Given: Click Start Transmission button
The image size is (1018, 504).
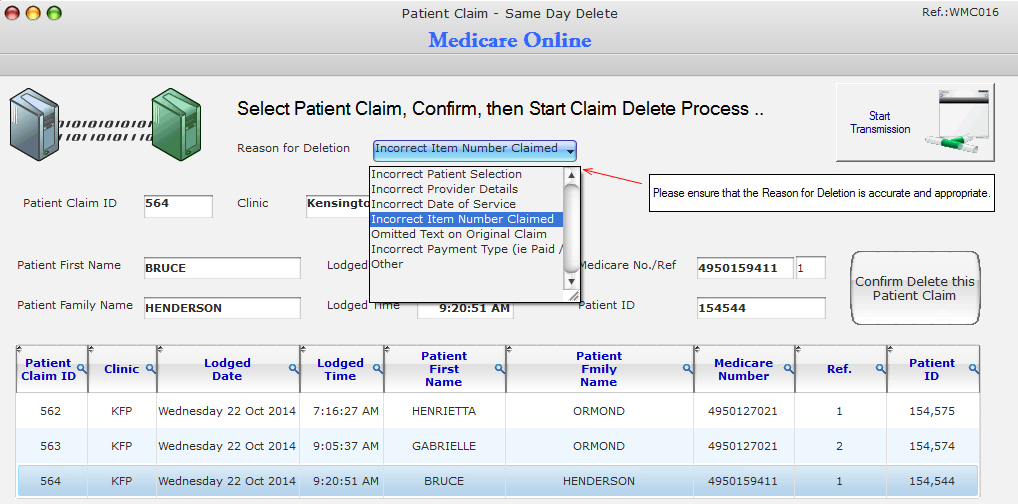Looking at the screenshot, I should click(915, 122).
